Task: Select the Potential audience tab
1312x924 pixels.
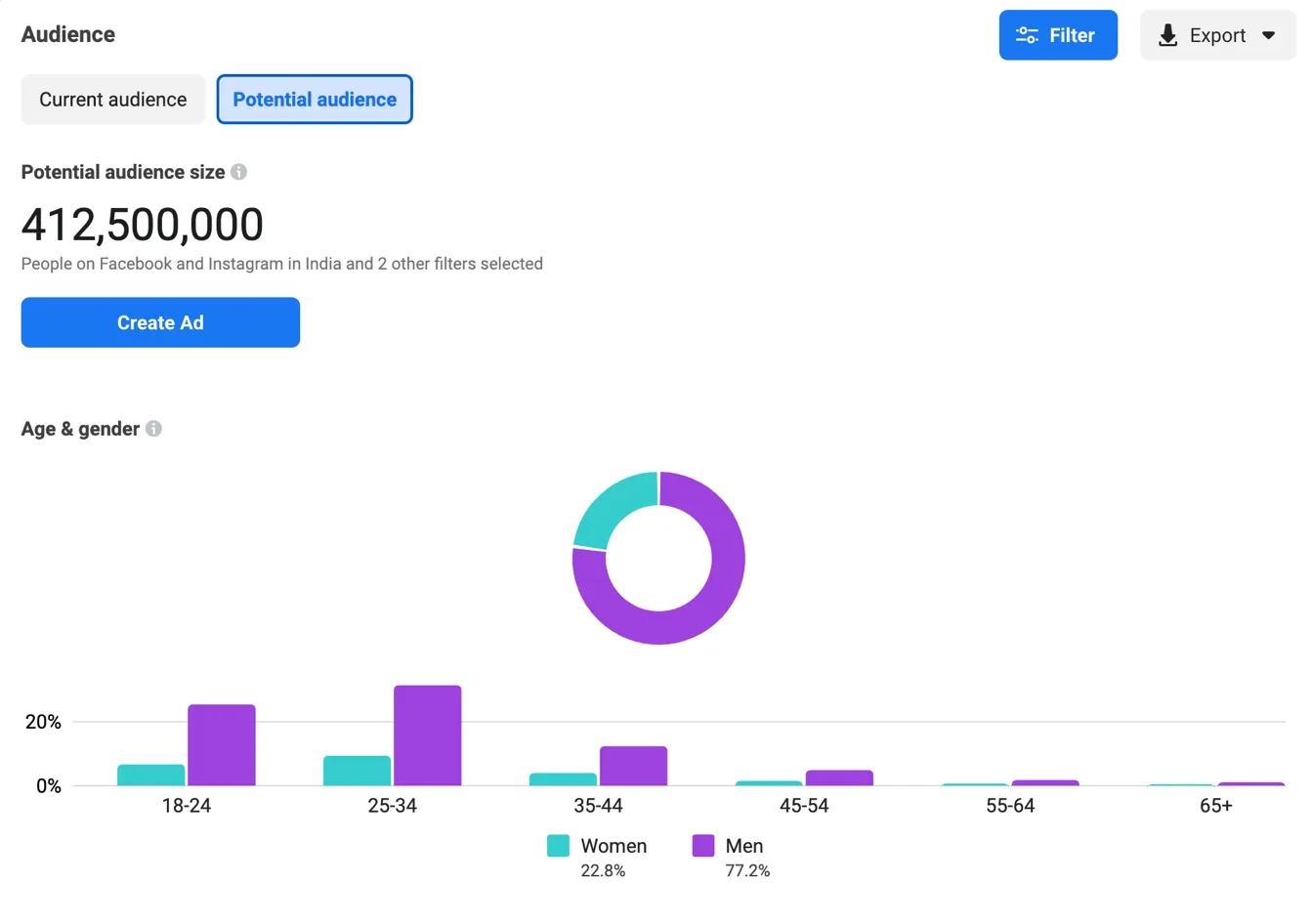Action: tap(315, 100)
